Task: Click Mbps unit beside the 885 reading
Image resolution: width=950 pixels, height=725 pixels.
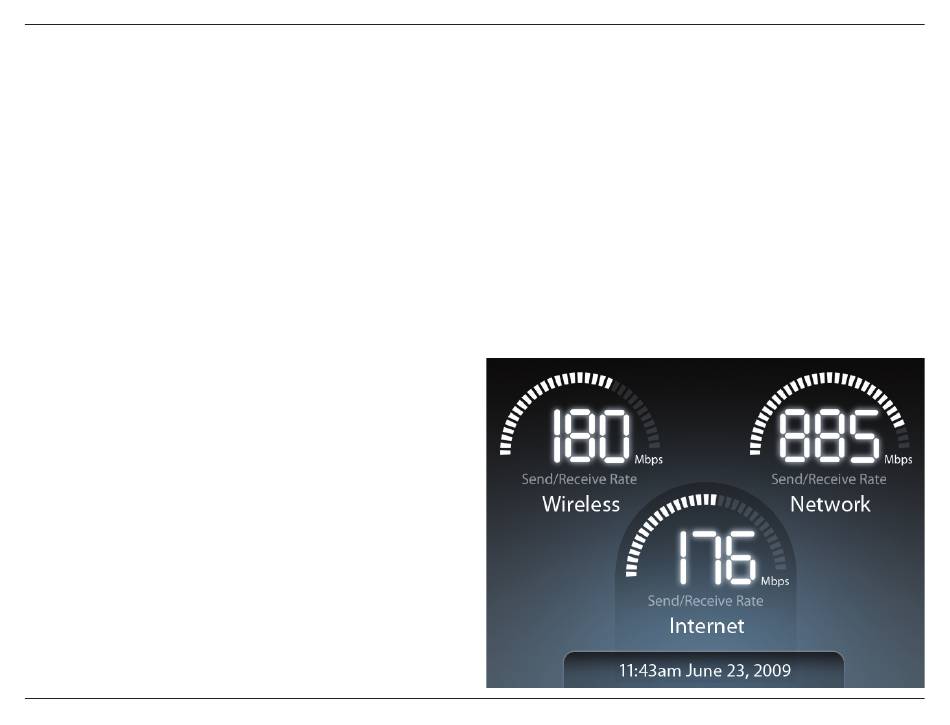Action: tap(898, 460)
